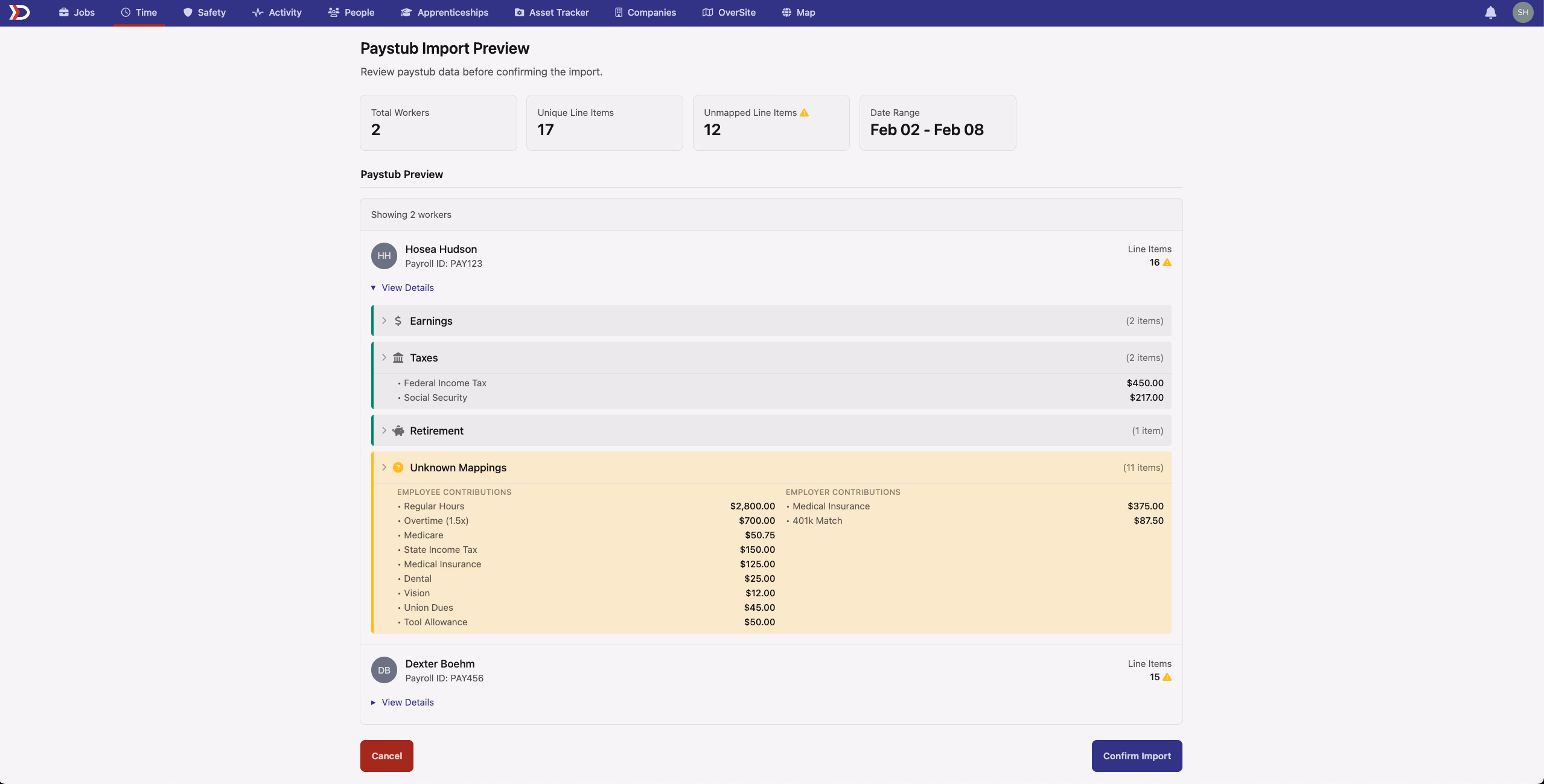The image size is (1544, 784).
Task: Click the Vision line item
Action: coord(586,593)
